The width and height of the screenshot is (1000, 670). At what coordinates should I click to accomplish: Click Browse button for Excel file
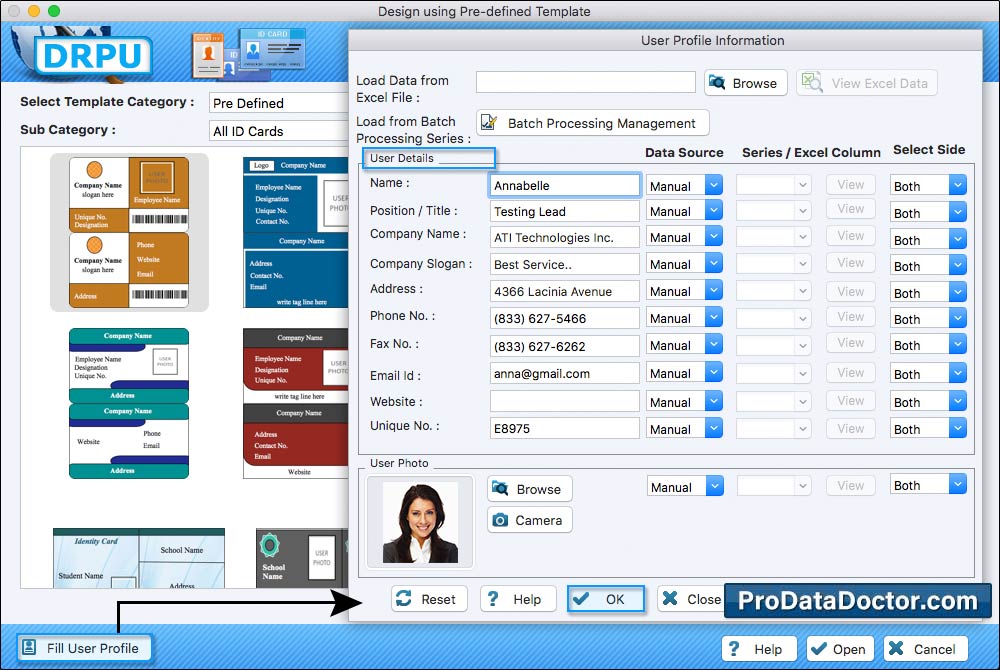[746, 83]
